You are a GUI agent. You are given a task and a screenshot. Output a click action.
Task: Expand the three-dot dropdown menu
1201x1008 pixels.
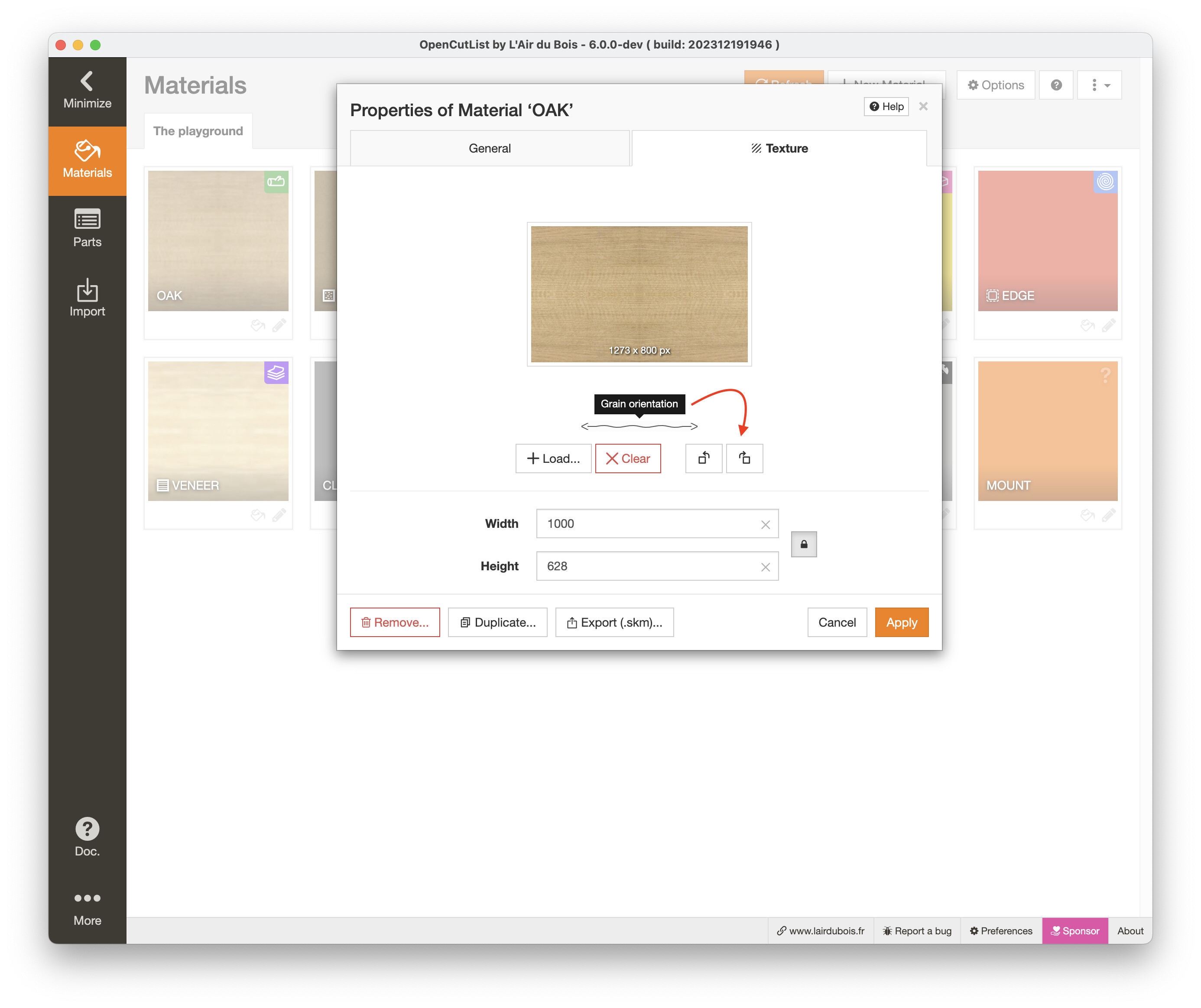[1099, 85]
